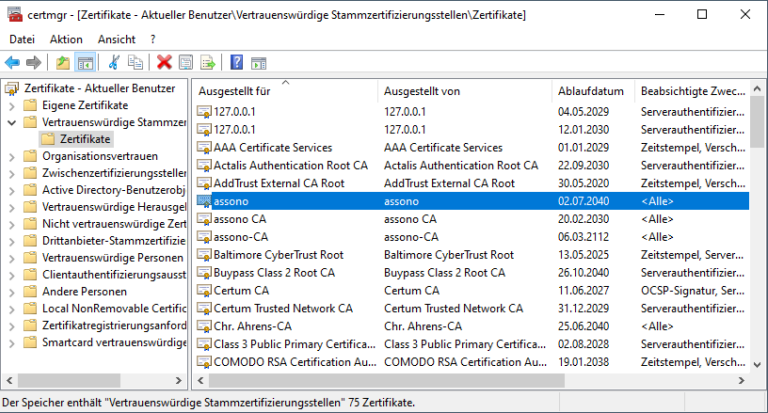
Task: Click the blue Back arrow in toolbar
Action: (12, 63)
